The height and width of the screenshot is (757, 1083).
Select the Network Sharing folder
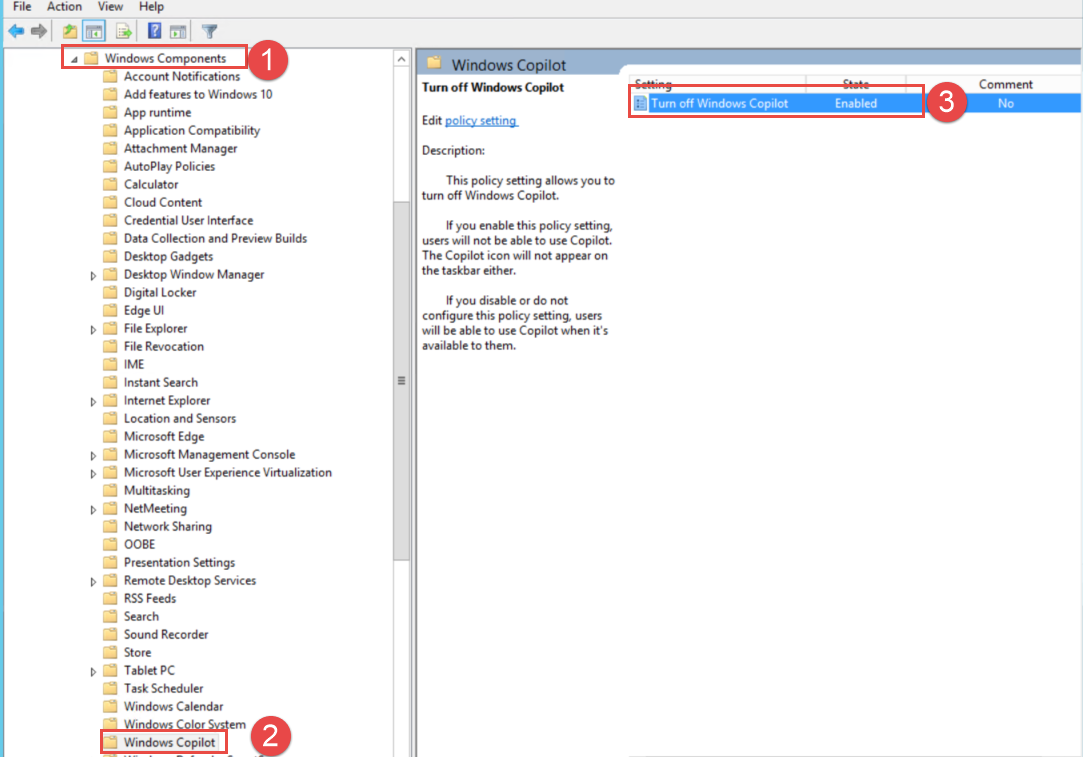click(x=168, y=526)
